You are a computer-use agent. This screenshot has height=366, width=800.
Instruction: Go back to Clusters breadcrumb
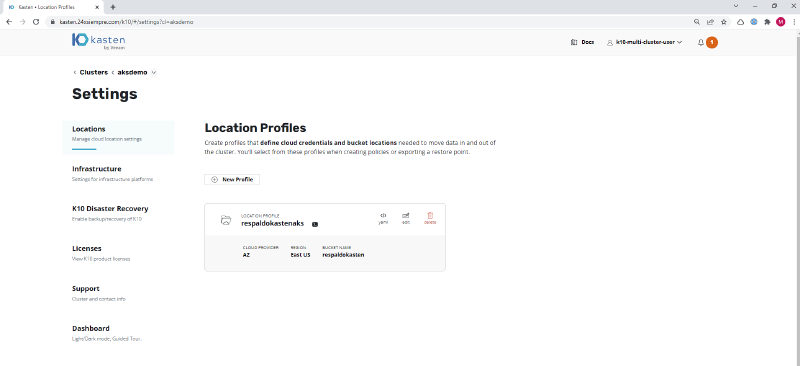[x=93, y=72]
